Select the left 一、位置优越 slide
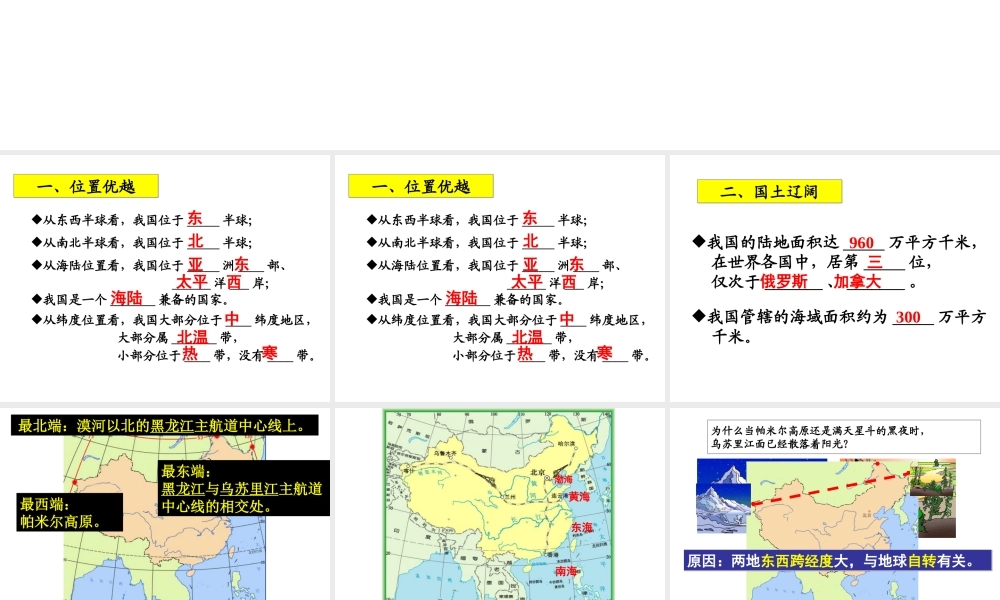The height and width of the screenshot is (600, 1000). pyautogui.click(x=165, y=278)
